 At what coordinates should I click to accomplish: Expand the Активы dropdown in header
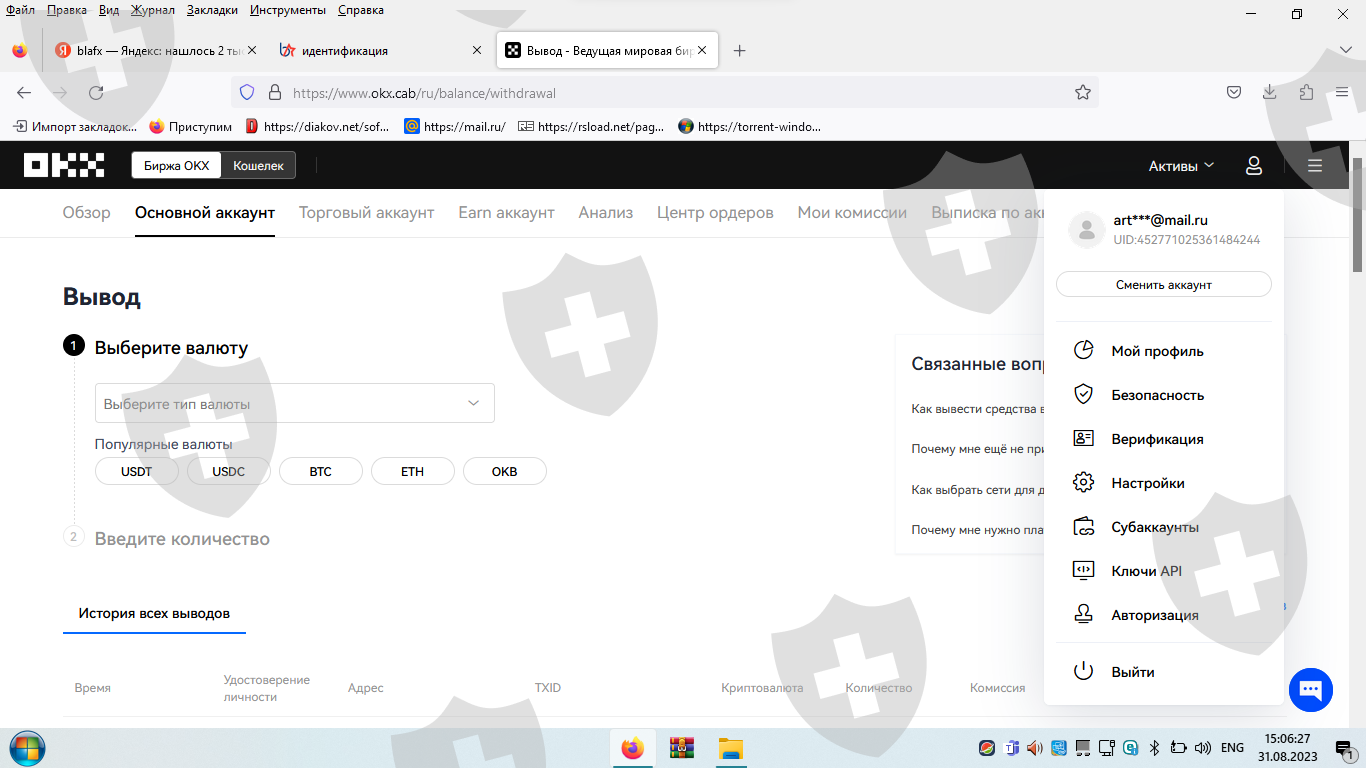click(1181, 166)
